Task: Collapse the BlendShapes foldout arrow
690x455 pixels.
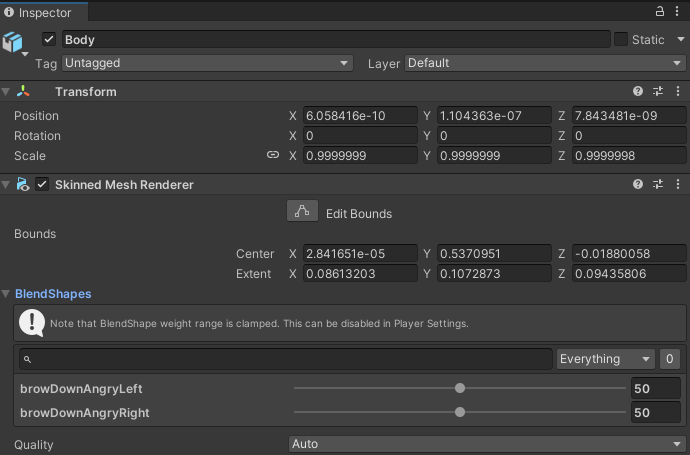Action: 6,294
